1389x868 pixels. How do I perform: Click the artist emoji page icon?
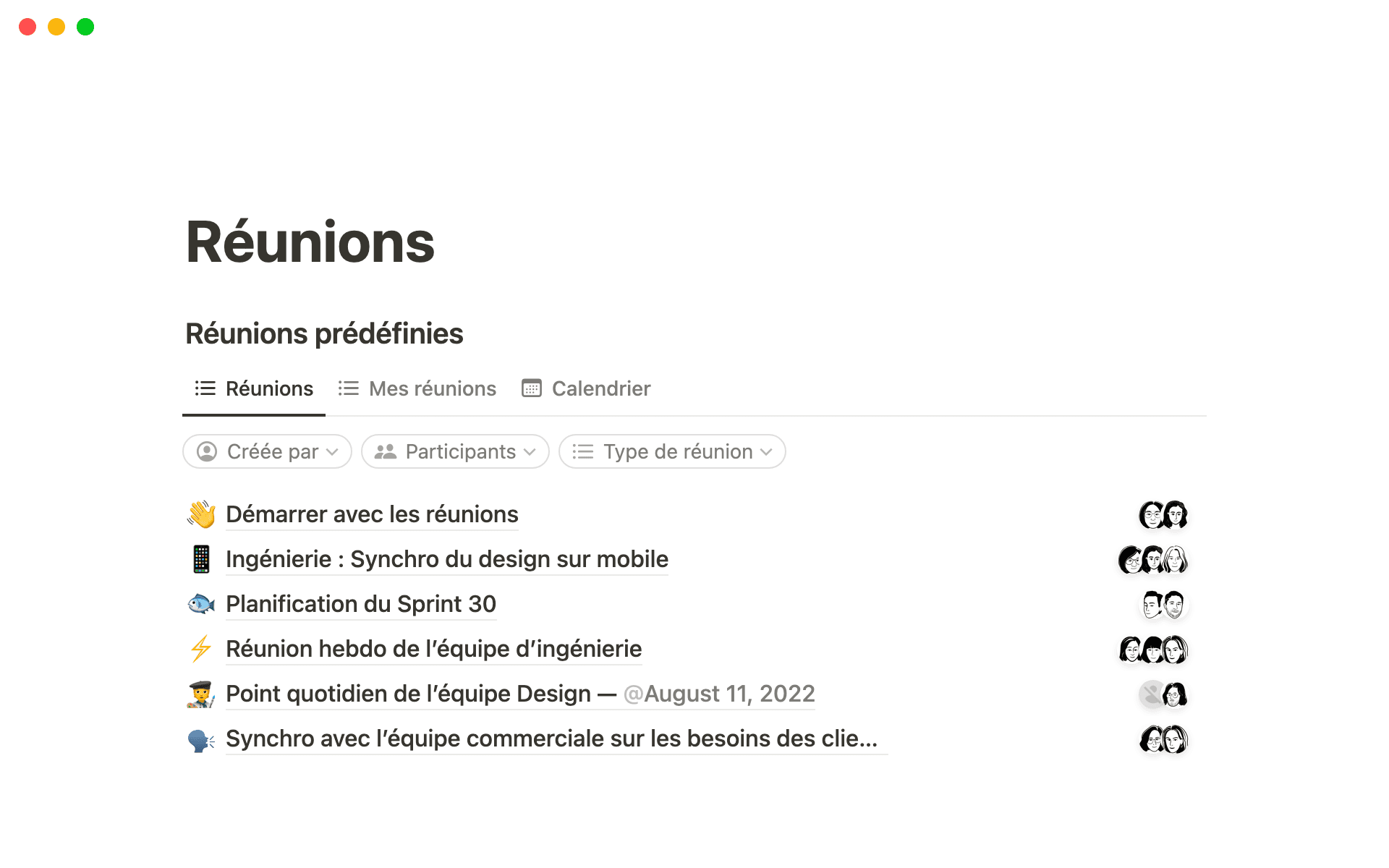click(x=201, y=694)
